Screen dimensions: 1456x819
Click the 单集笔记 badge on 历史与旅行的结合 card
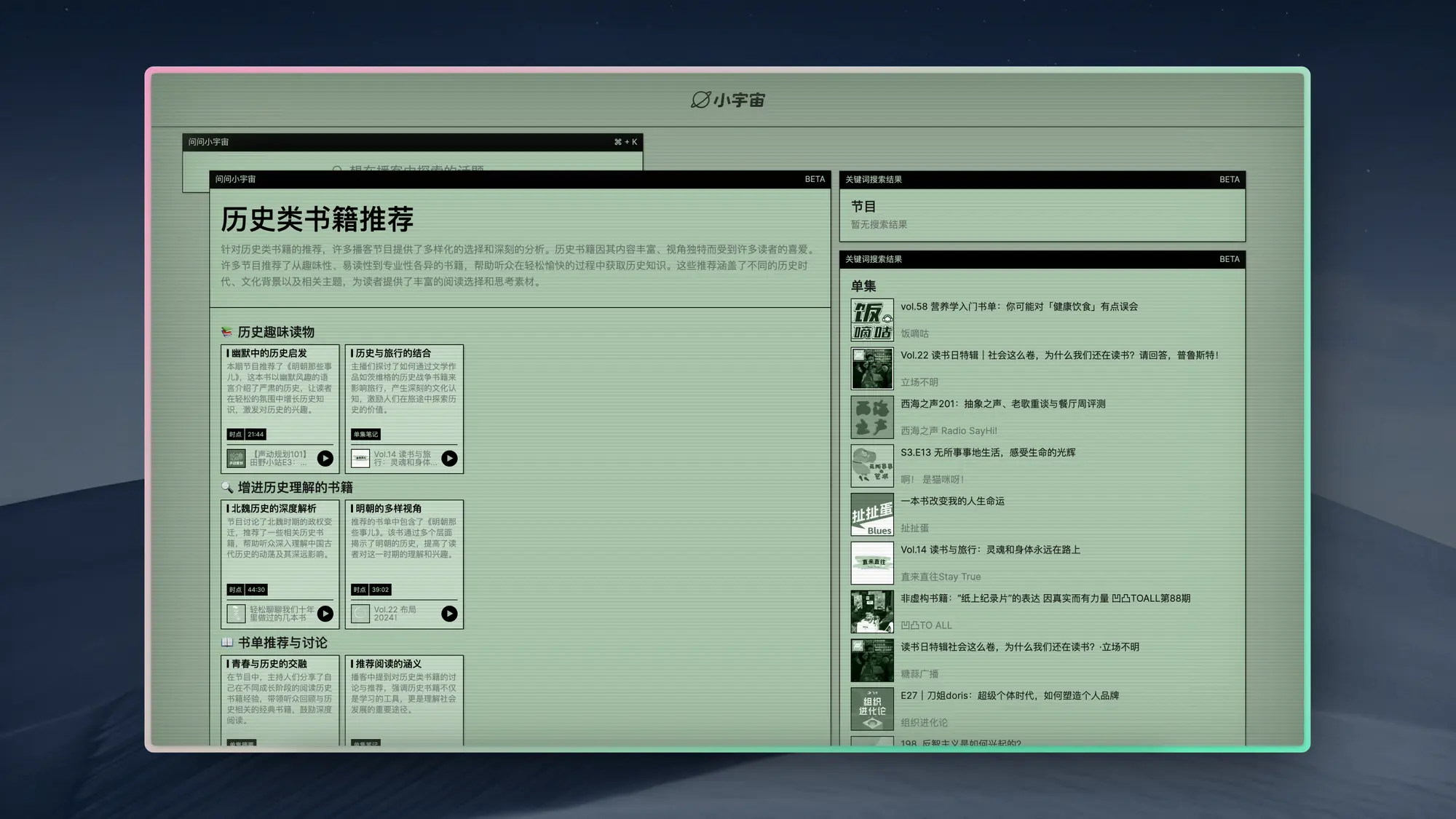point(364,434)
